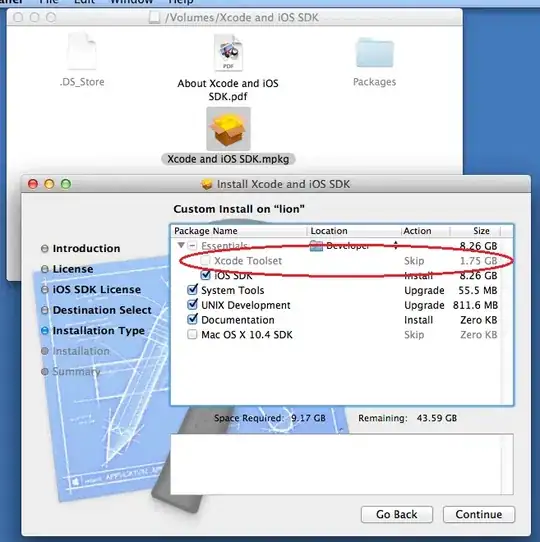Uncheck the UNIX Development checkbox
The image size is (540, 542).
pos(192,305)
